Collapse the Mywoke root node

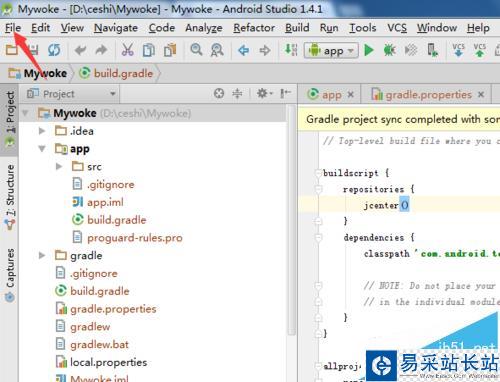tap(25, 113)
